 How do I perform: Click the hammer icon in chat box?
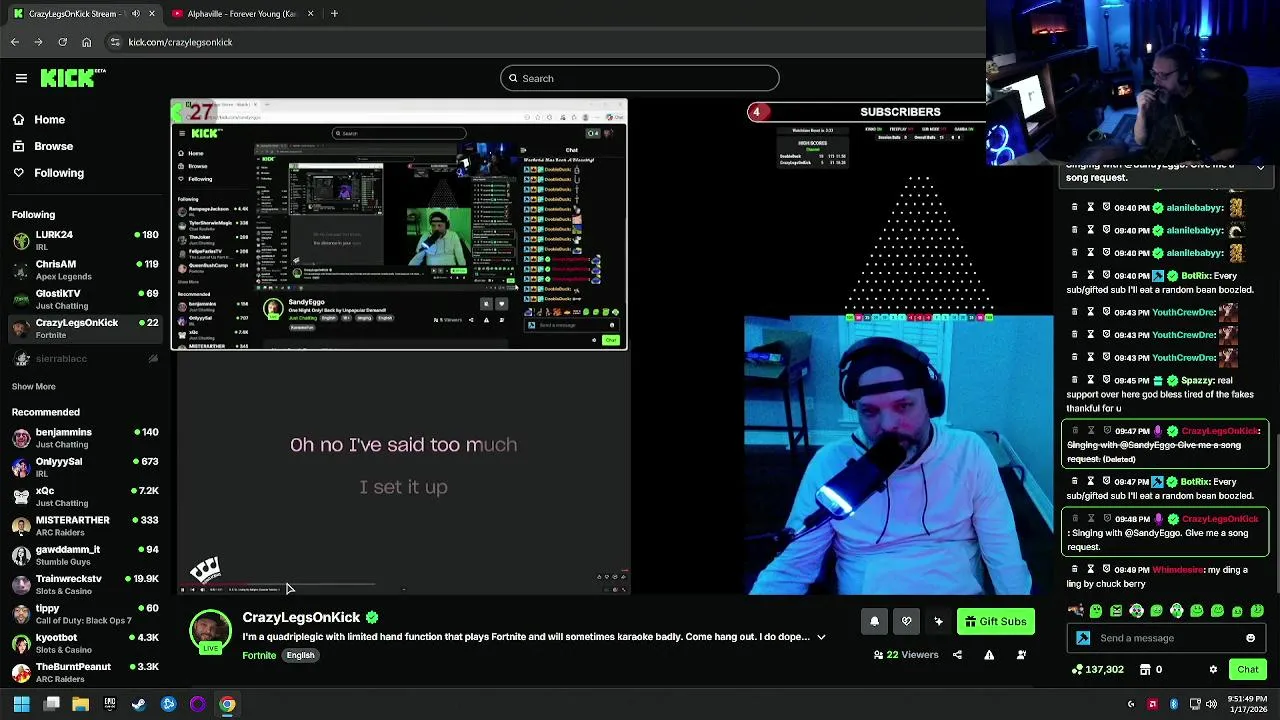[x=1083, y=638]
